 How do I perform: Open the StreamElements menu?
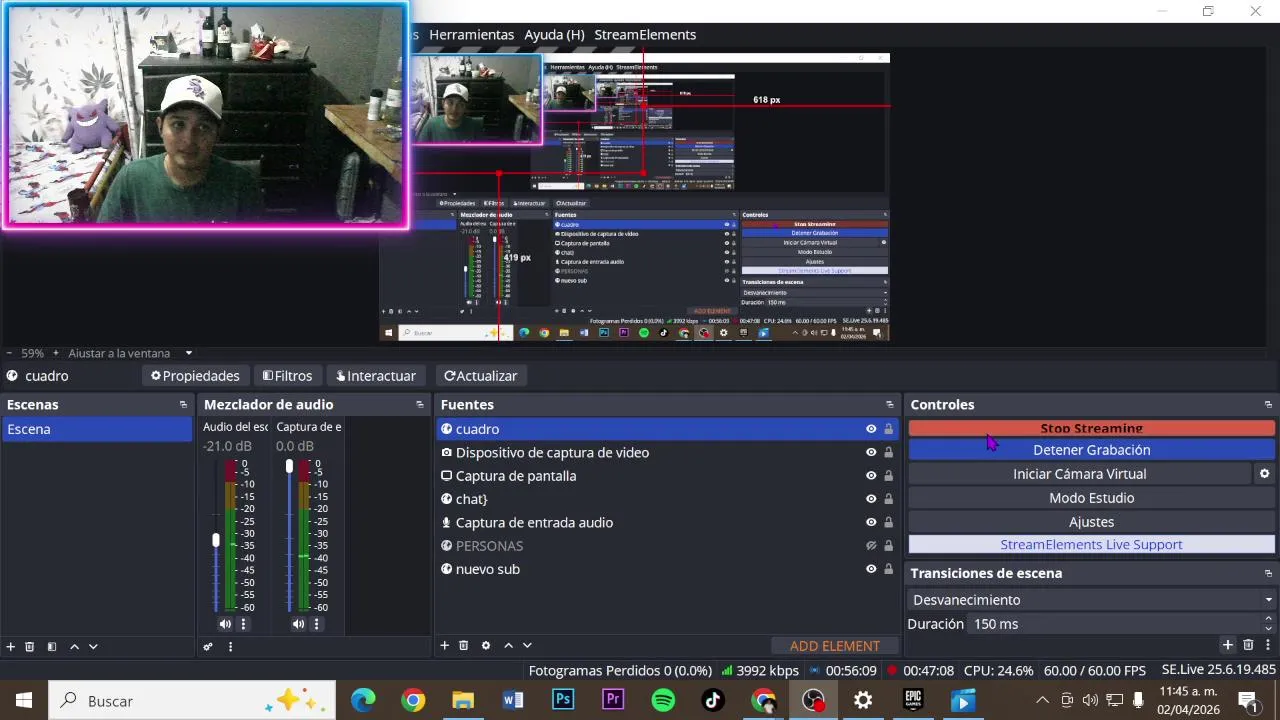pos(645,34)
